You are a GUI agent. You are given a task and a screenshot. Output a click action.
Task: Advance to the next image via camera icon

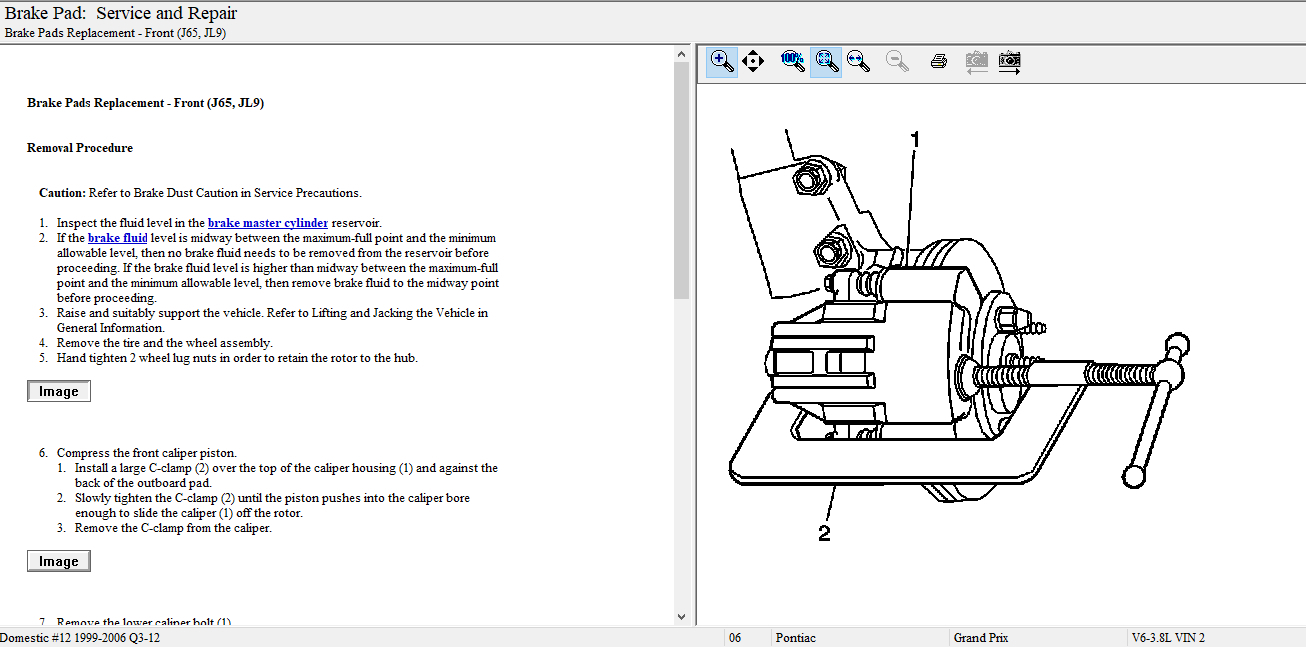1009,61
